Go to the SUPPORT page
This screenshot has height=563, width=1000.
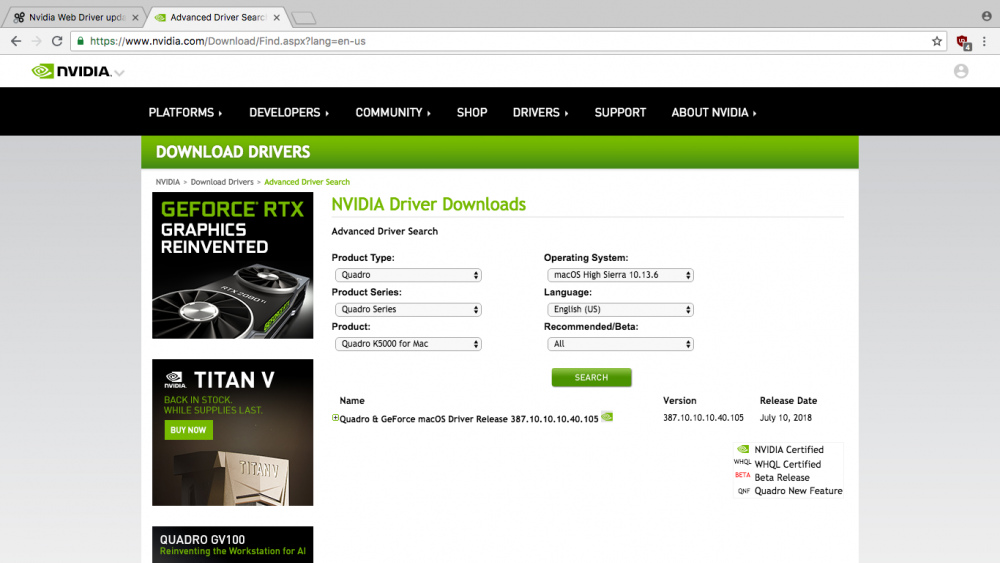click(x=620, y=113)
